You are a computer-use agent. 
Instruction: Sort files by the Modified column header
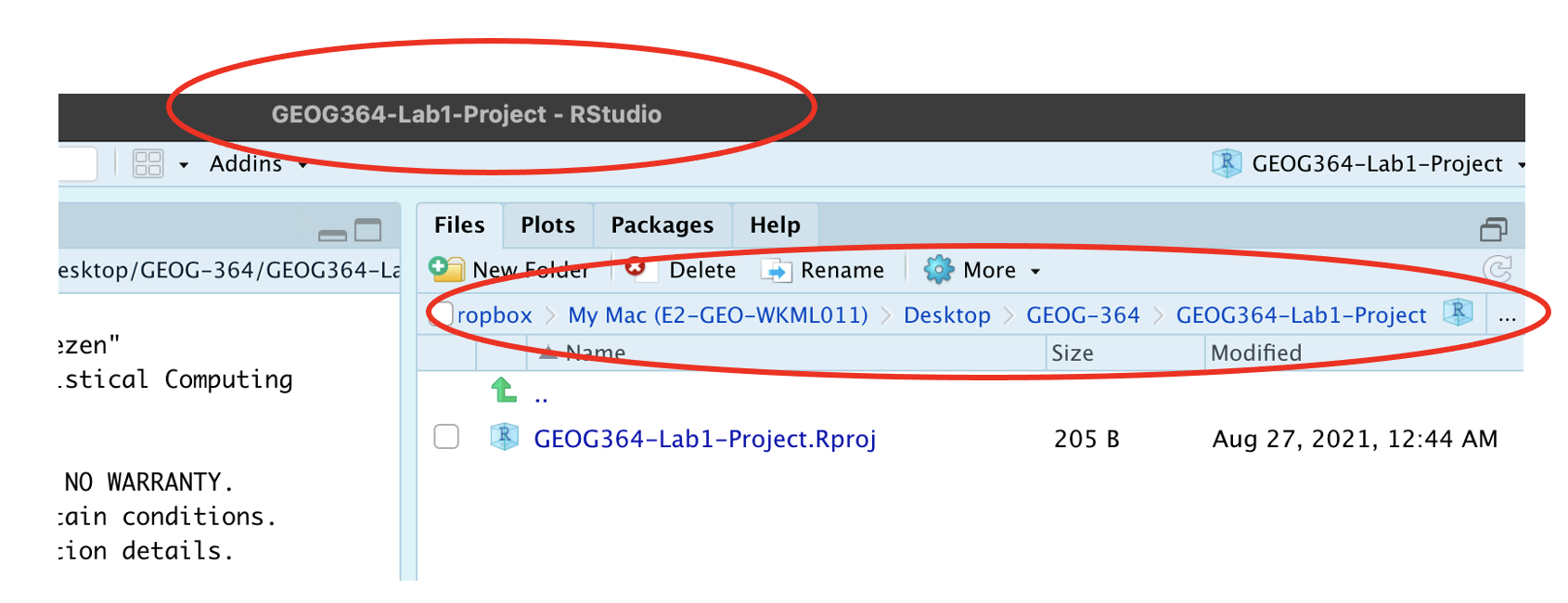1255,353
